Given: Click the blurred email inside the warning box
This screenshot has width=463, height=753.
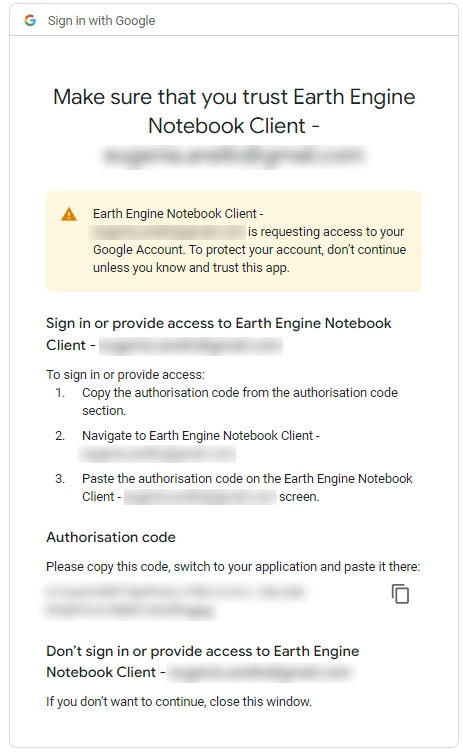Looking at the screenshot, I should pyautogui.click(x=168, y=232).
